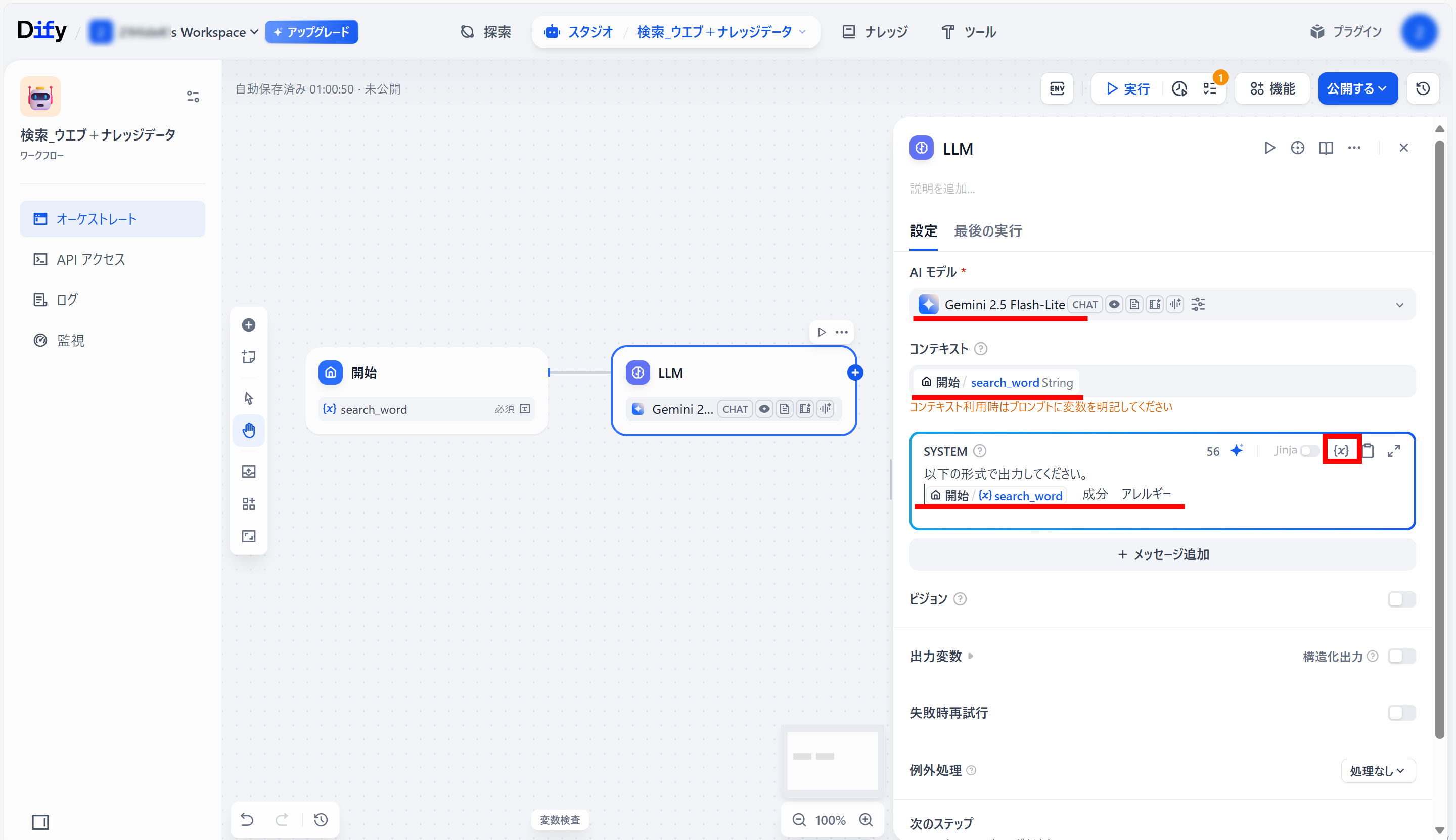The height and width of the screenshot is (840, 1456).
Task: Enable the ビジョン vision toggle
Action: coord(1401,599)
